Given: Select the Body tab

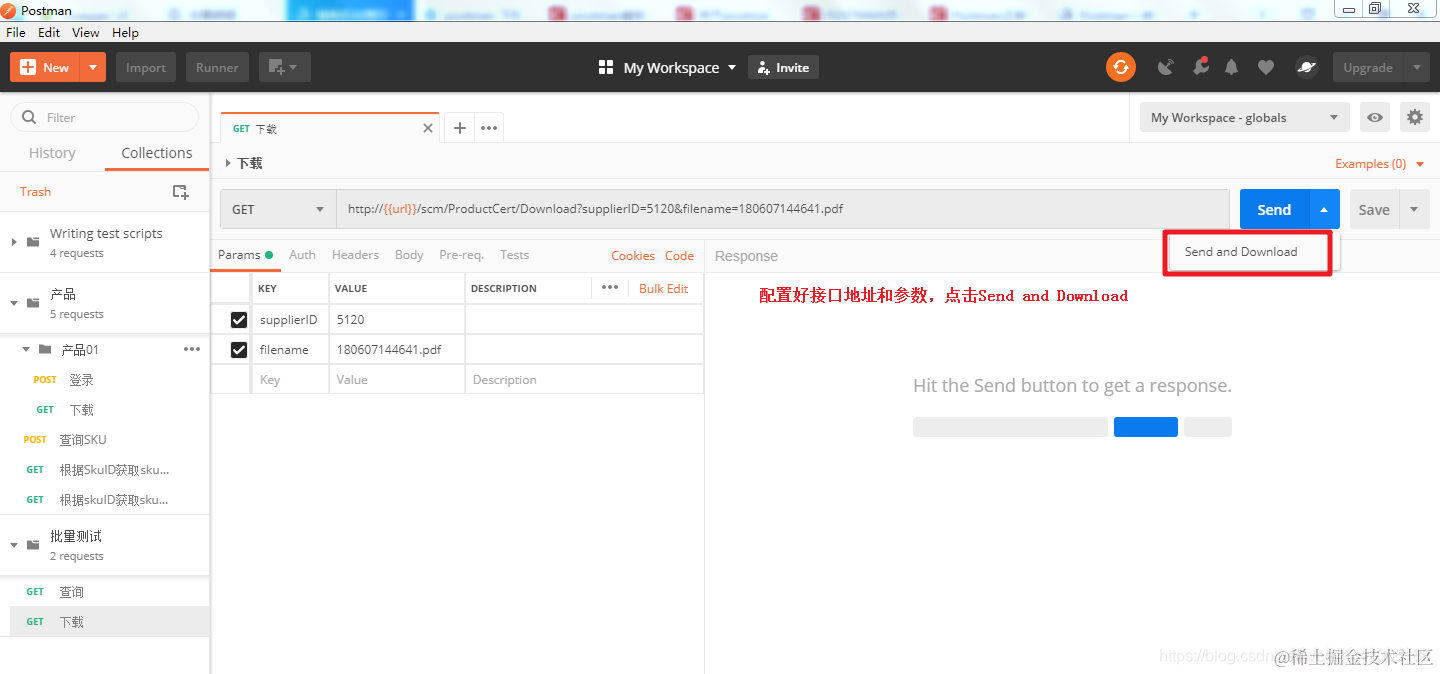Looking at the screenshot, I should 409,255.
